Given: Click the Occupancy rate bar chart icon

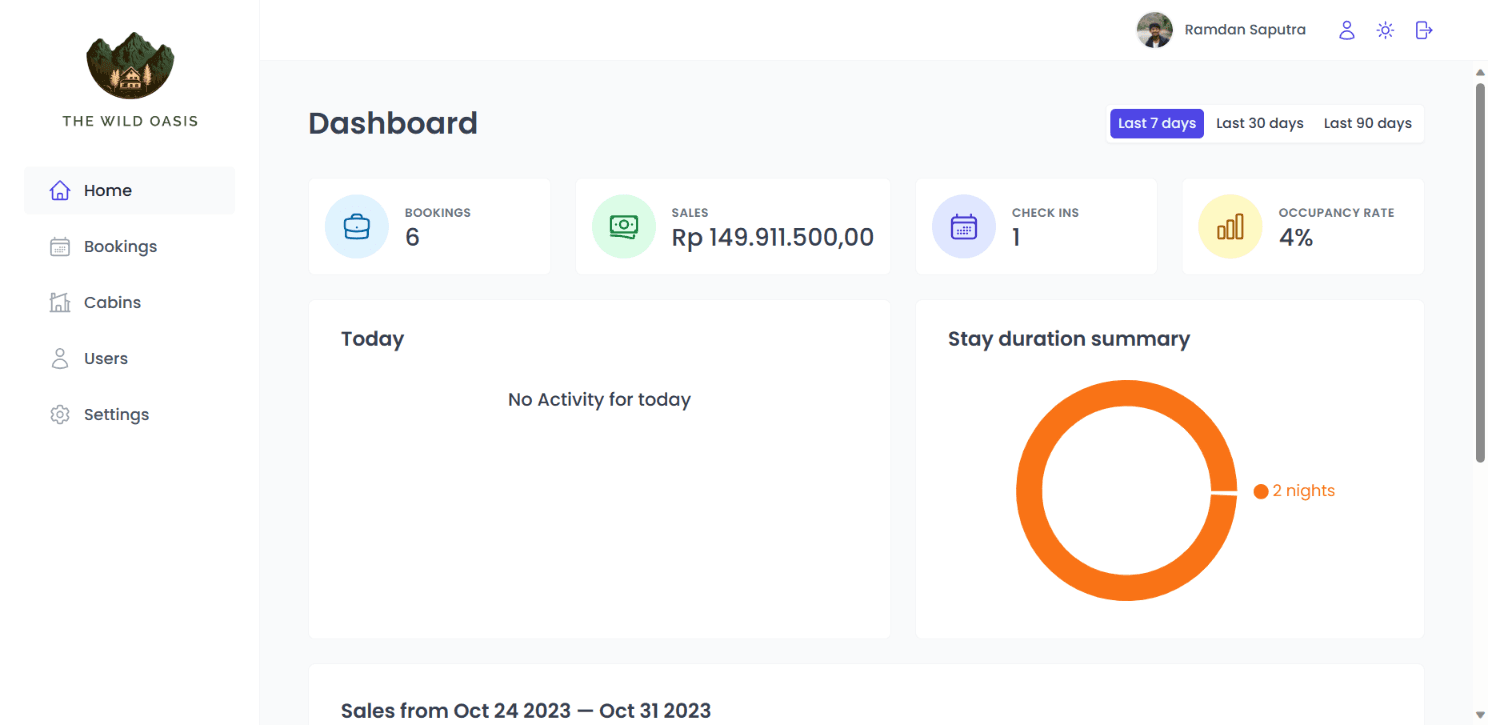Looking at the screenshot, I should [1230, 226].
